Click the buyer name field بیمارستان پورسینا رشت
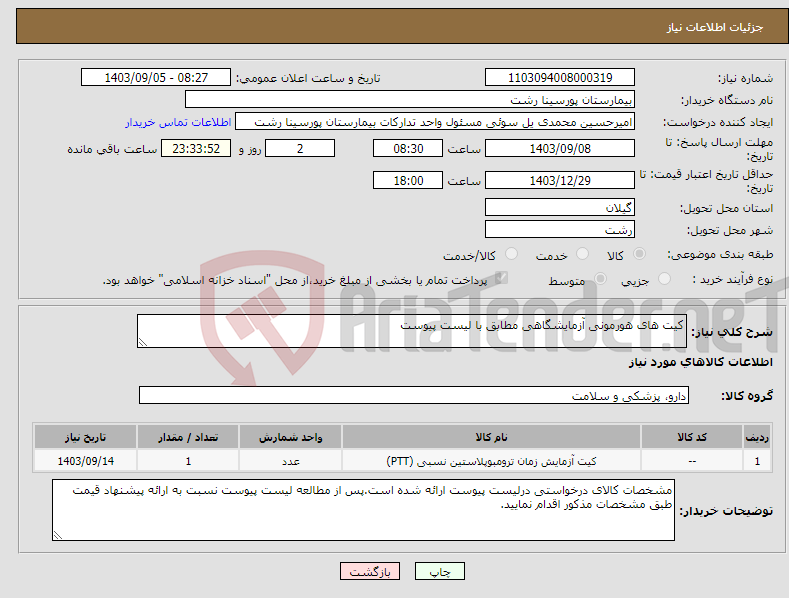 pos(410,100)
